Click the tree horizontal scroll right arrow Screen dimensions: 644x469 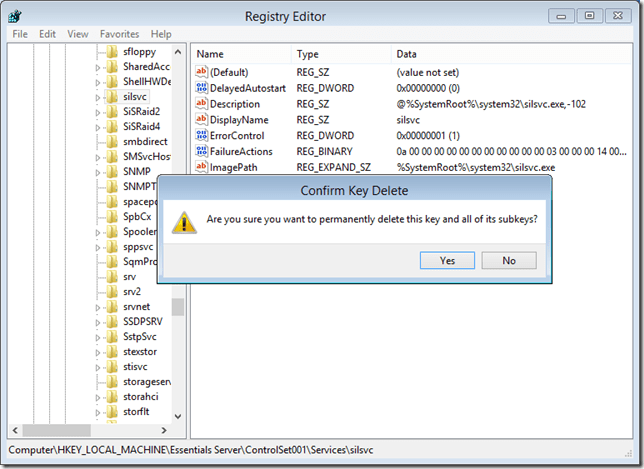pyautogui.click(x=164, y=430)
